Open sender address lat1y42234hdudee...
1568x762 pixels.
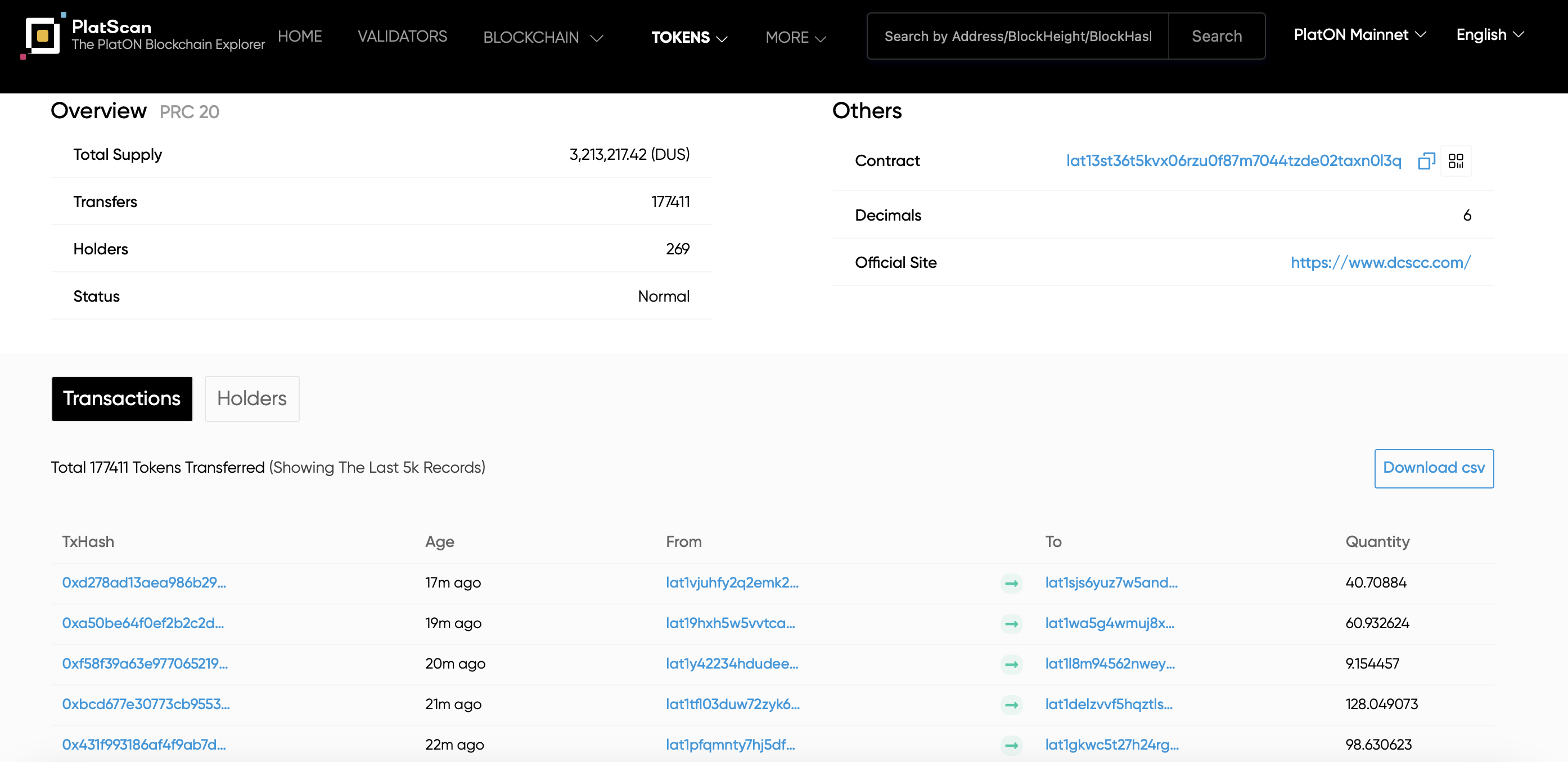pos(732,664)
